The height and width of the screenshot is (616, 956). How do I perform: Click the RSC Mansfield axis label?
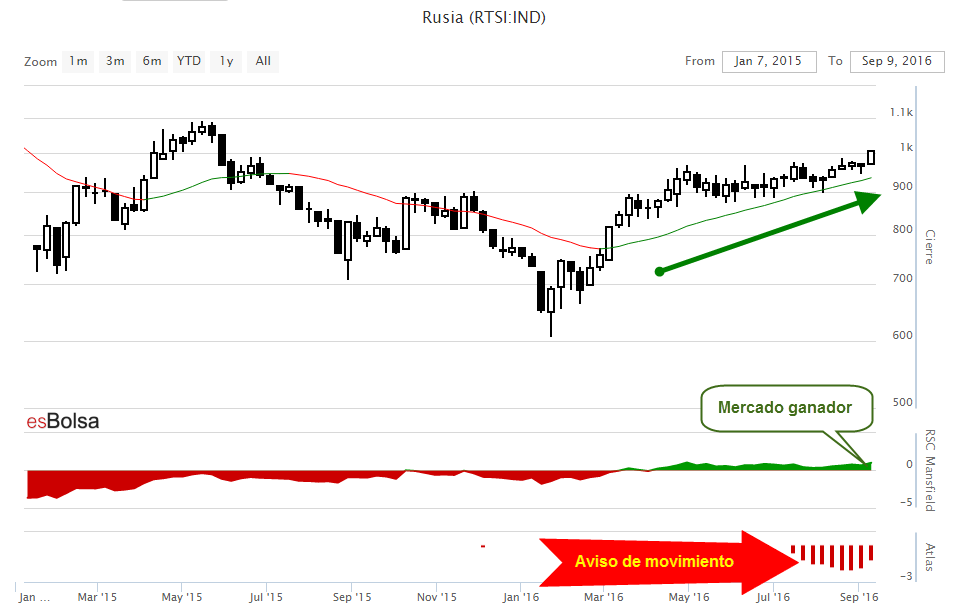coord(929,470)
